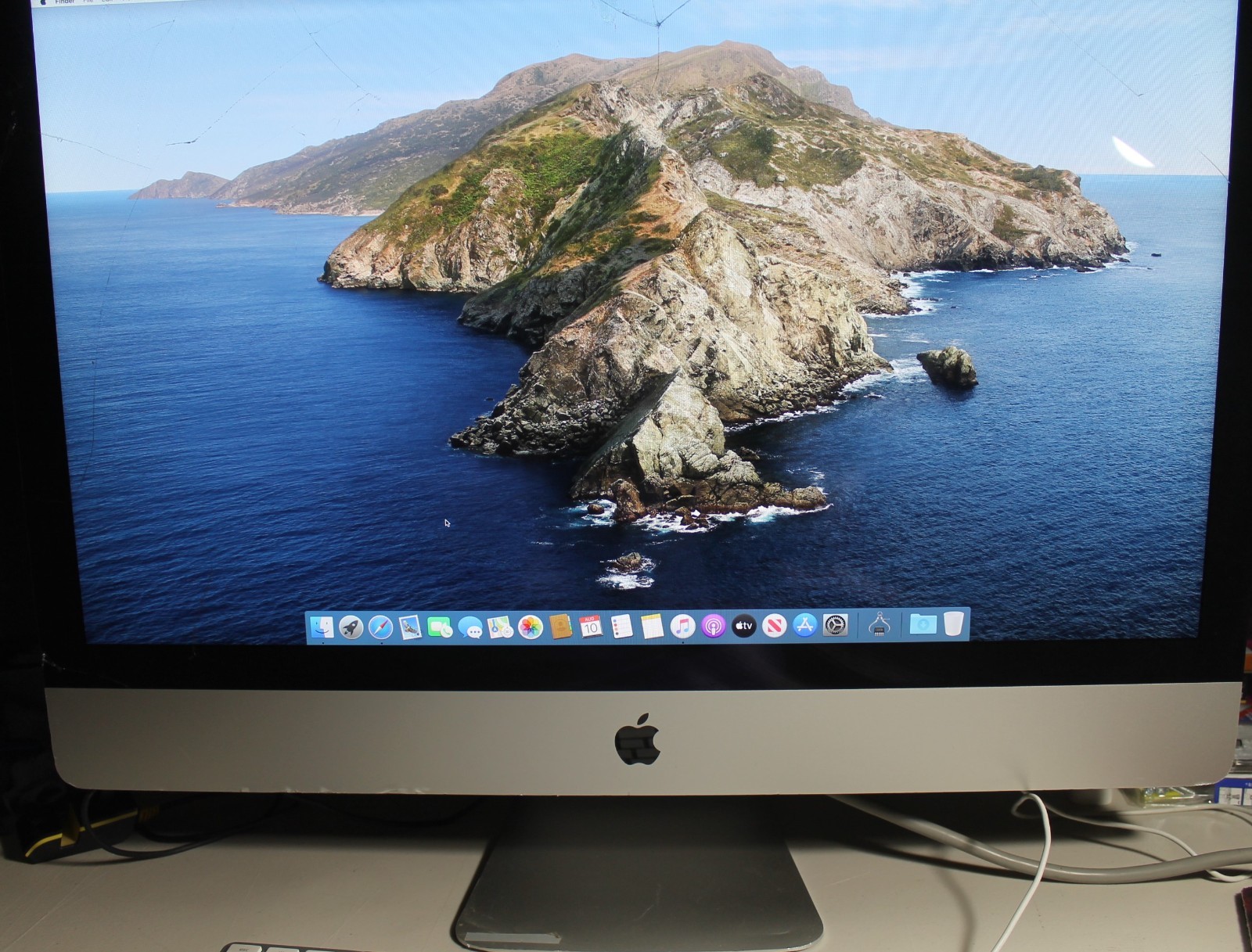This screenshot has height=952, width=1252.
Task: Open Contacts in the Dock
Action: click(561, 627)
